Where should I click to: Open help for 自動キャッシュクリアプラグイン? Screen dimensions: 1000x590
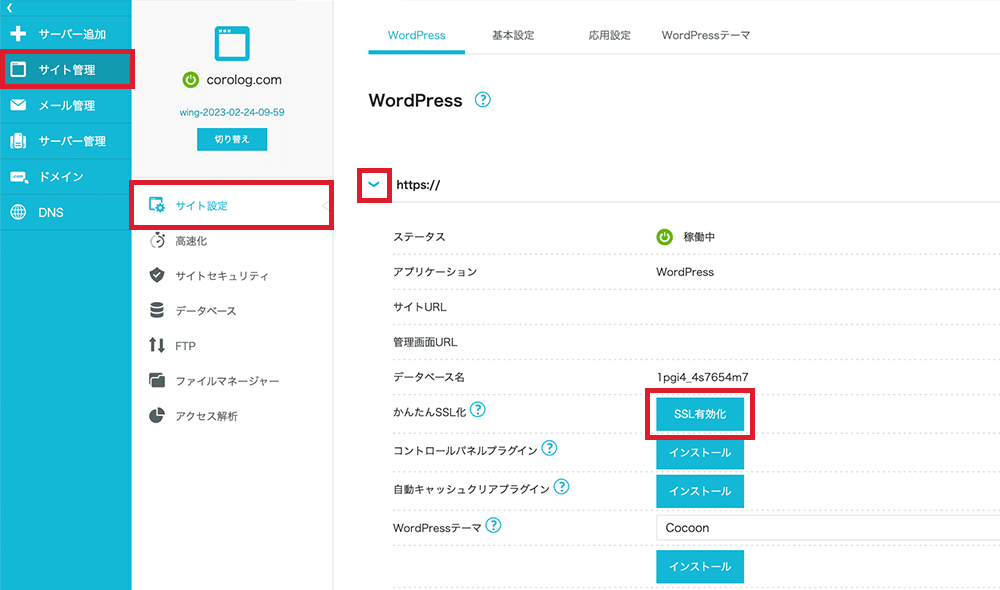pos(561,487)
